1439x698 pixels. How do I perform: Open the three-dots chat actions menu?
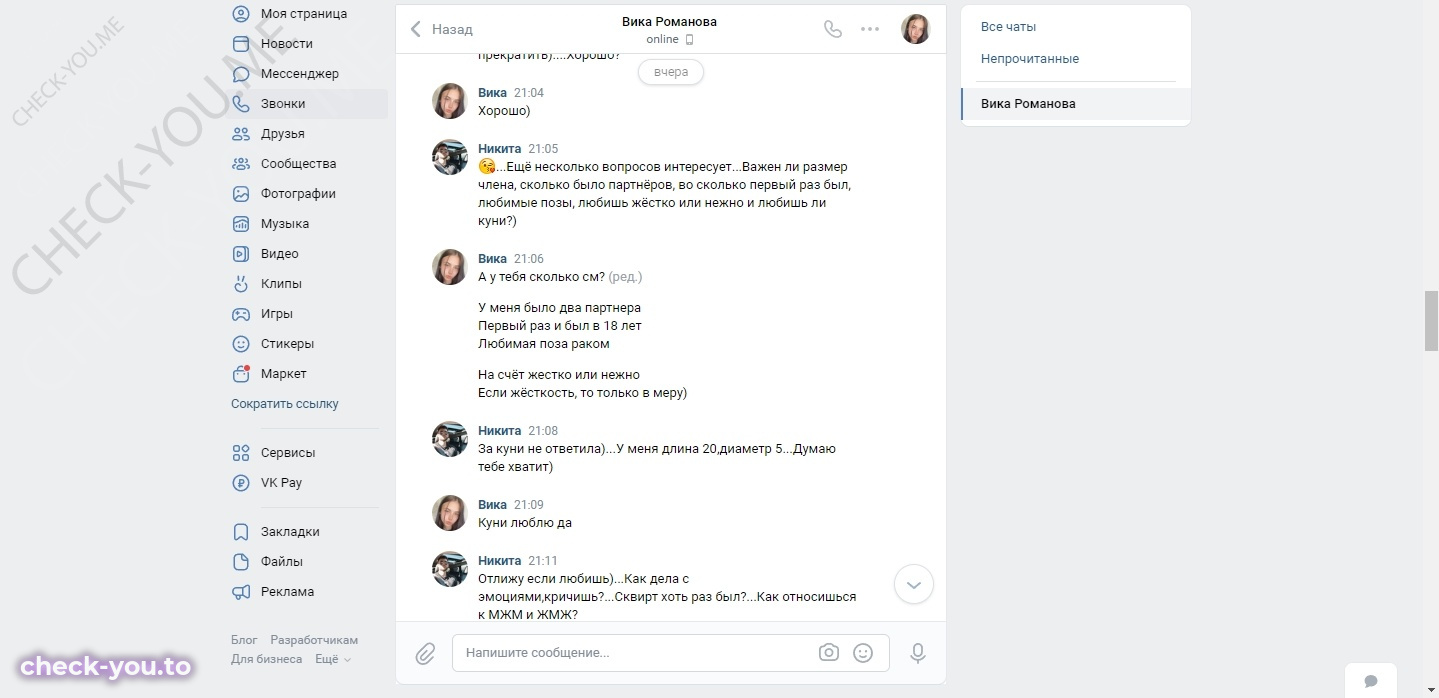870,29
